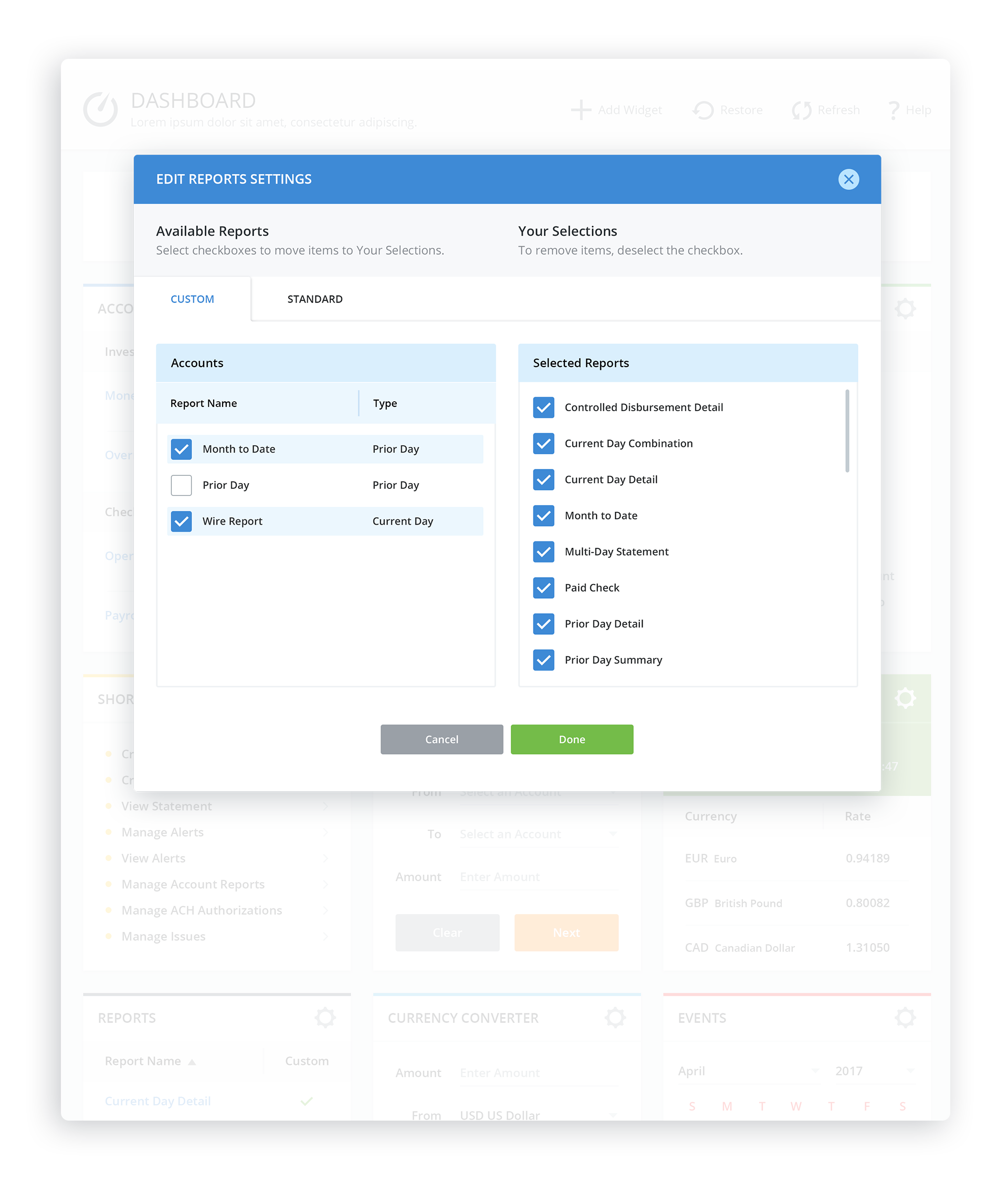The height and width of the screenshot is (1181, 1008).
Task: Click the Selected Reports scrollbar
Action: point(846,430)
